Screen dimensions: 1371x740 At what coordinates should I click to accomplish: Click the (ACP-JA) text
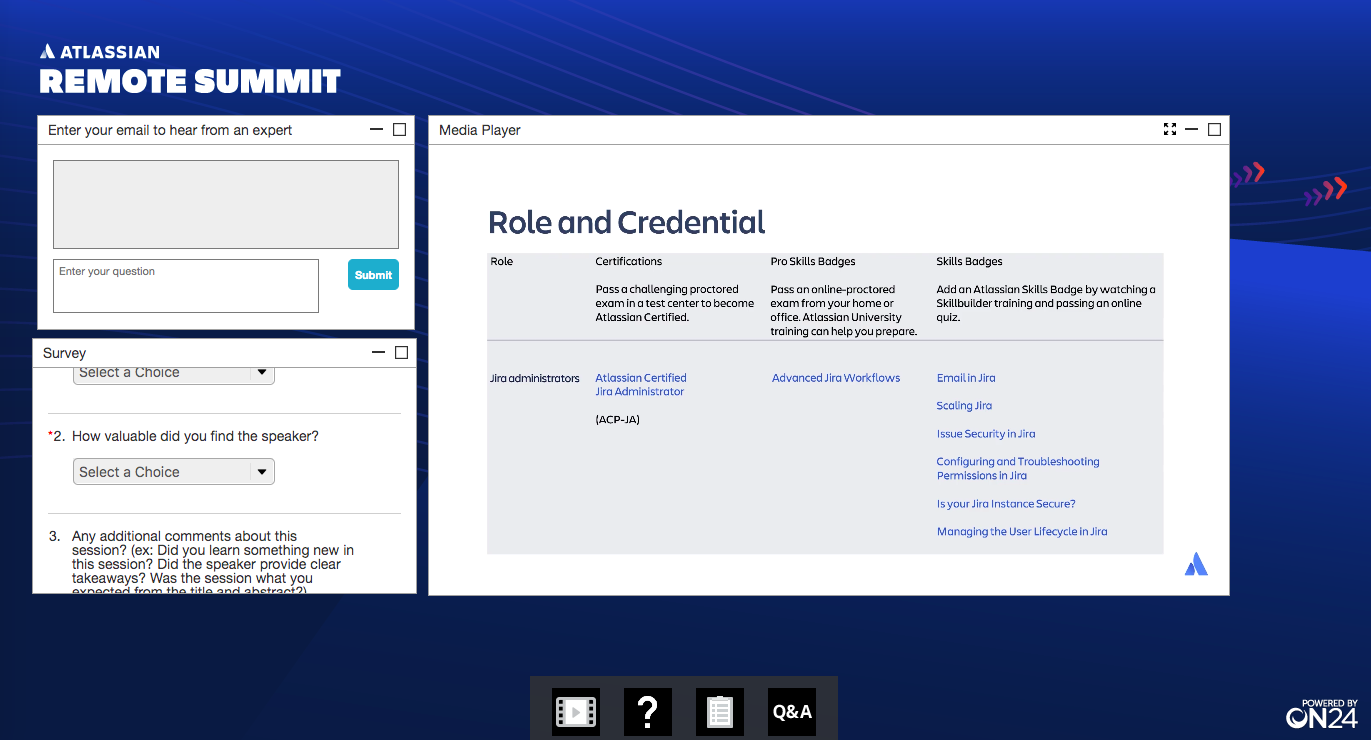pyautogui.click(x=618, y=420)
